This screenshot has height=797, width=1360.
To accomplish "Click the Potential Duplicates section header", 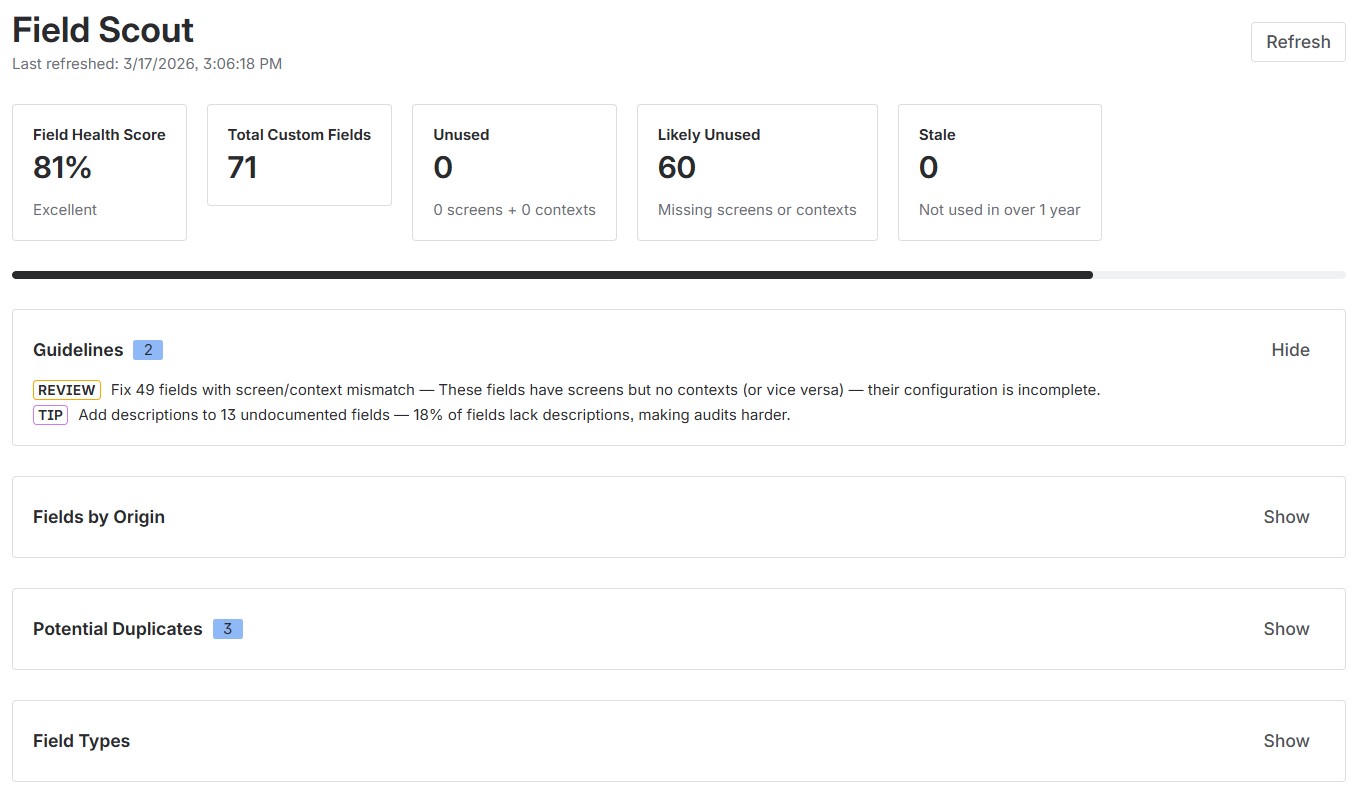I will (x=116, y=628).
